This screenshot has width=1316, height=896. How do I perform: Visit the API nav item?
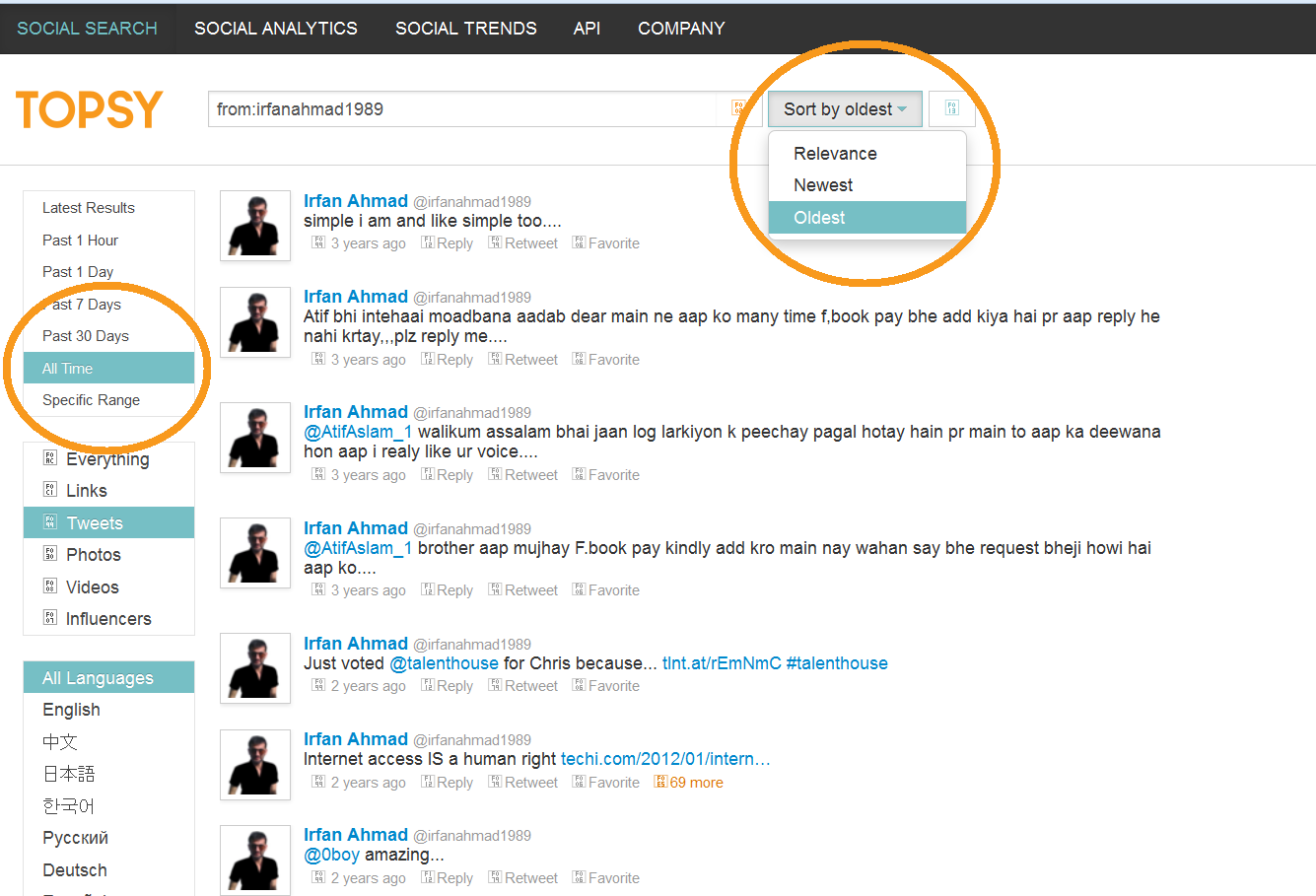point(587,29)
